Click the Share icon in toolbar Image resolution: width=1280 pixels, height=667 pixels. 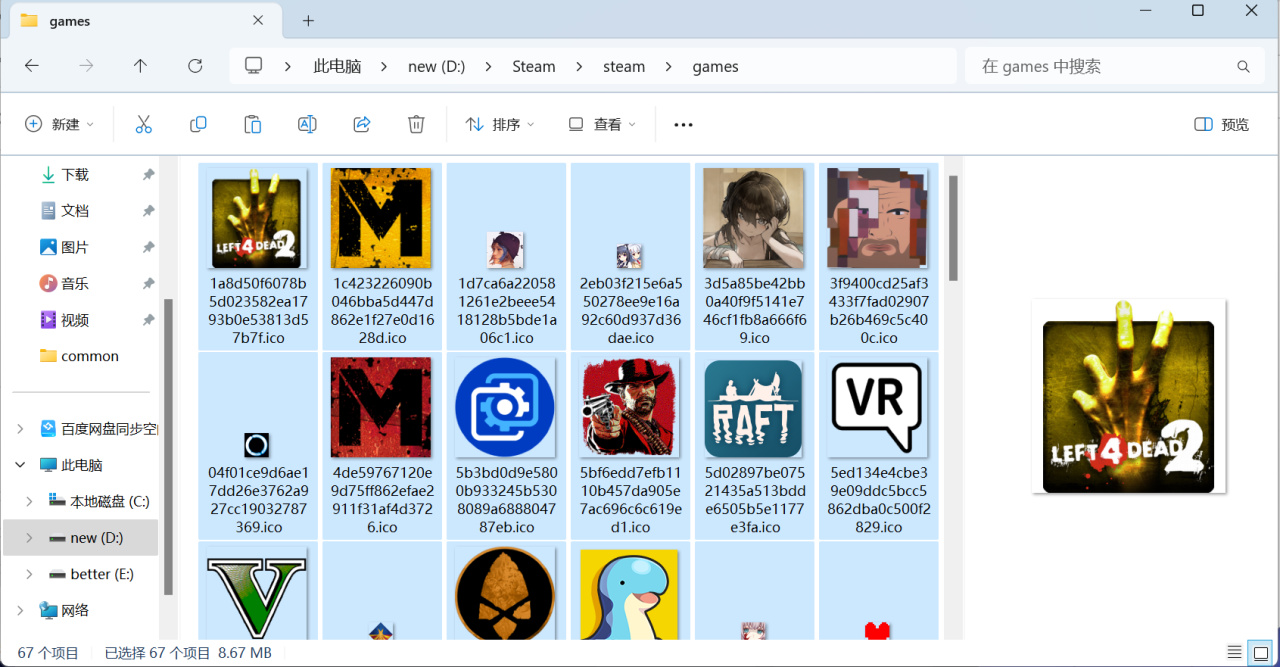(362, 124)
